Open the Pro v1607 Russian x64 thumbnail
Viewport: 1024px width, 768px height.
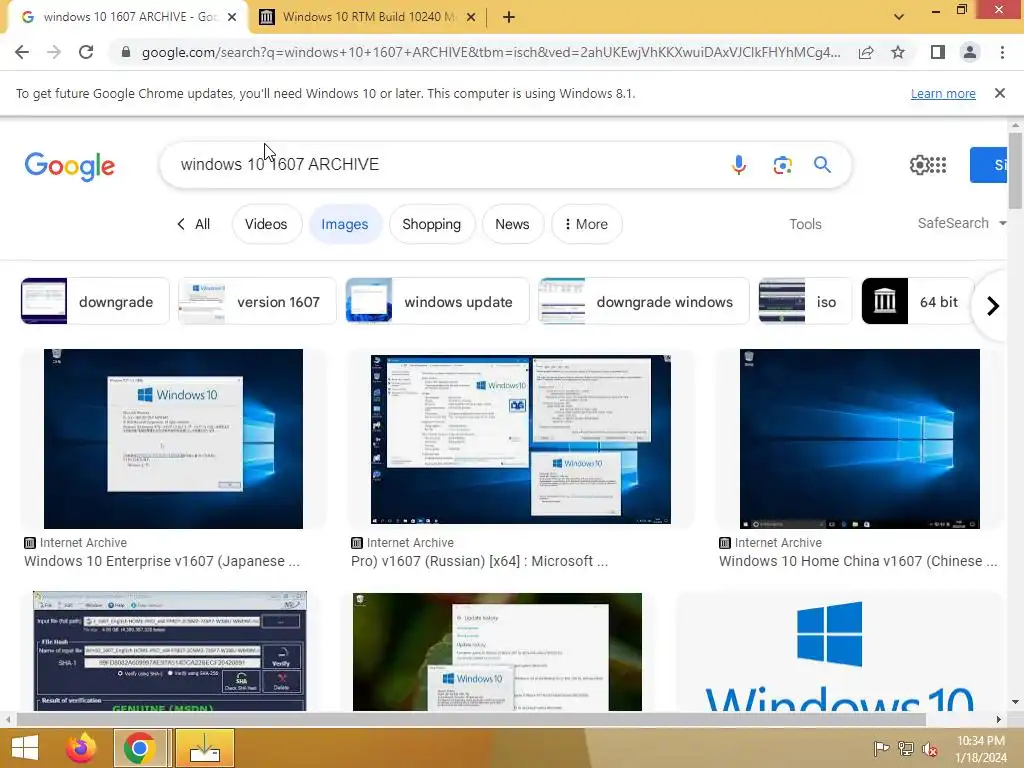tap(520, 440)
